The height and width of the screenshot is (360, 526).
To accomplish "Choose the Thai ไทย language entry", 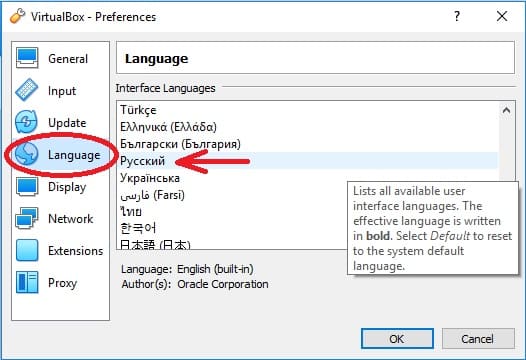I will (233, 212).
